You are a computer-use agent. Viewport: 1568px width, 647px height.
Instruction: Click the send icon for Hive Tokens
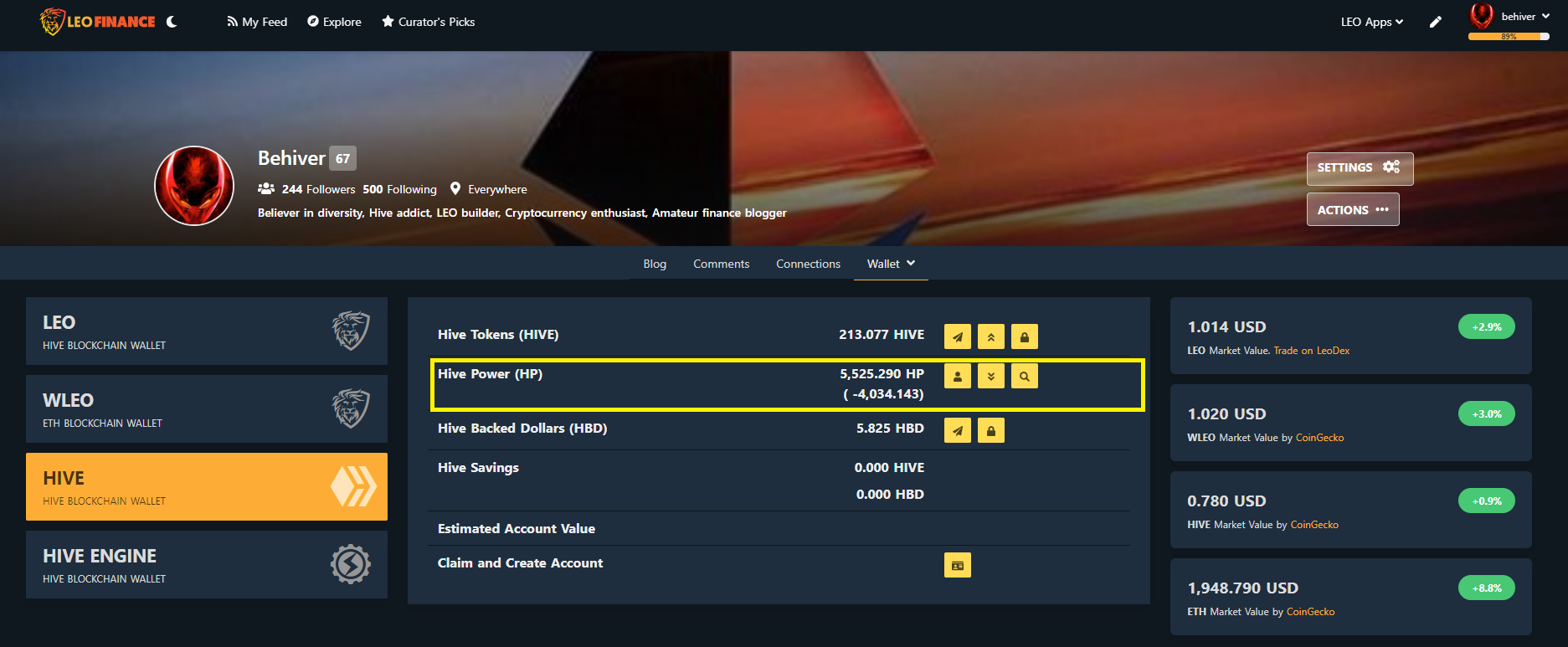[x=958, y=336]
